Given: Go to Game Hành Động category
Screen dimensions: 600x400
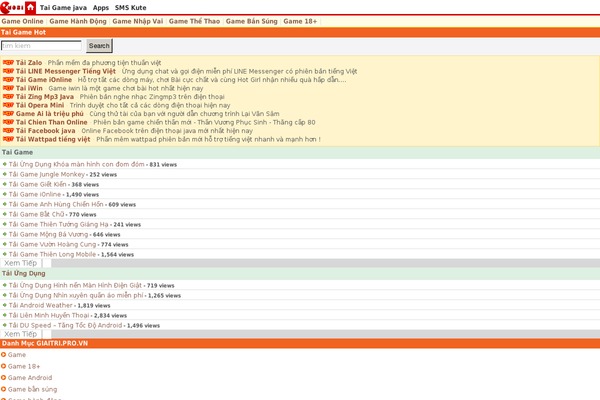Looking at the screenshot, I should [x=78, y=21].
